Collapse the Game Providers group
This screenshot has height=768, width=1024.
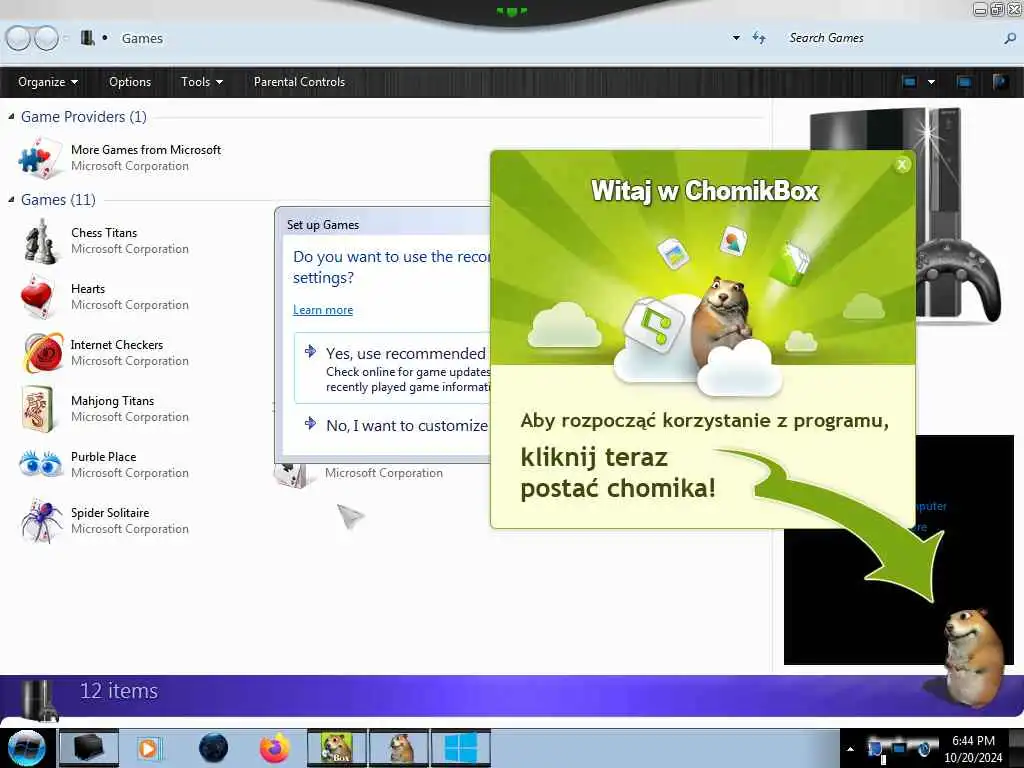pyautogui.click(x=11, y=117)
